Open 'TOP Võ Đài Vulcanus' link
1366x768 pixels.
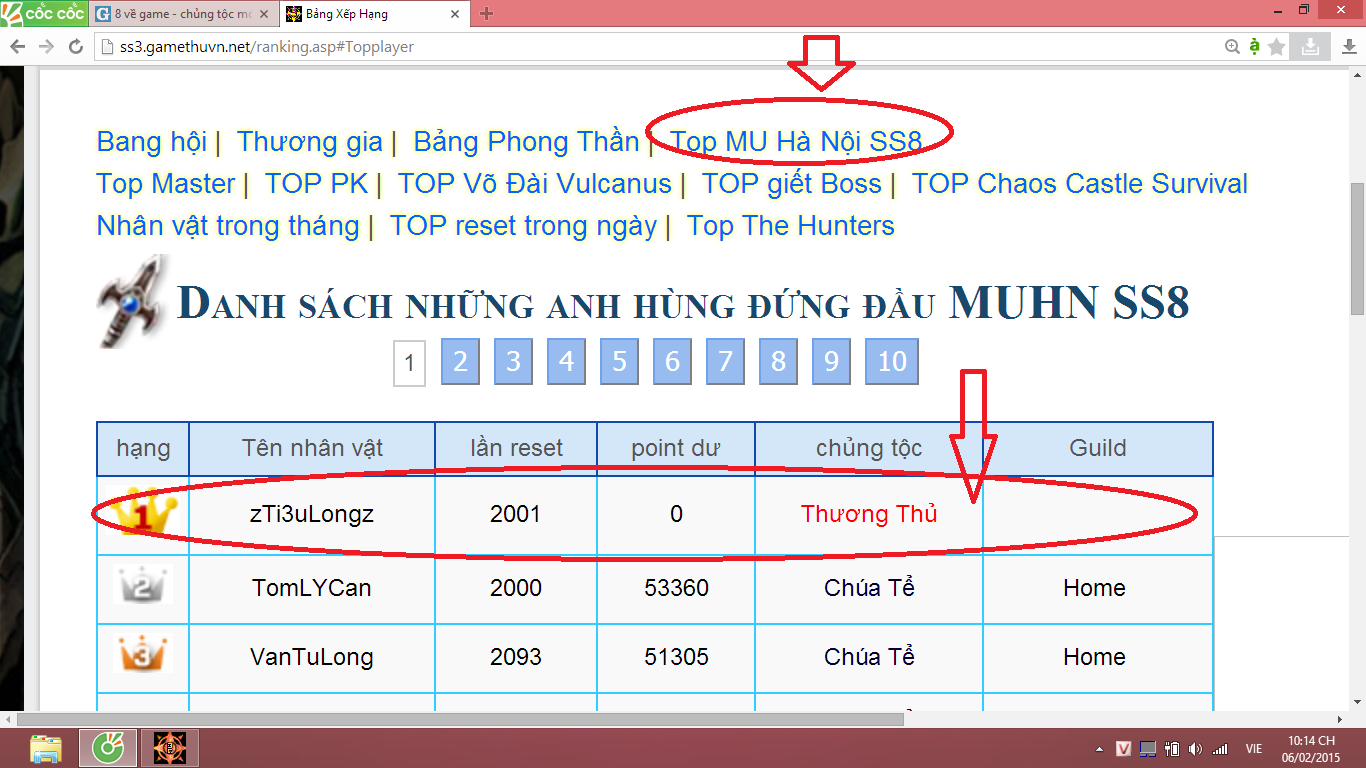(534, 184)
